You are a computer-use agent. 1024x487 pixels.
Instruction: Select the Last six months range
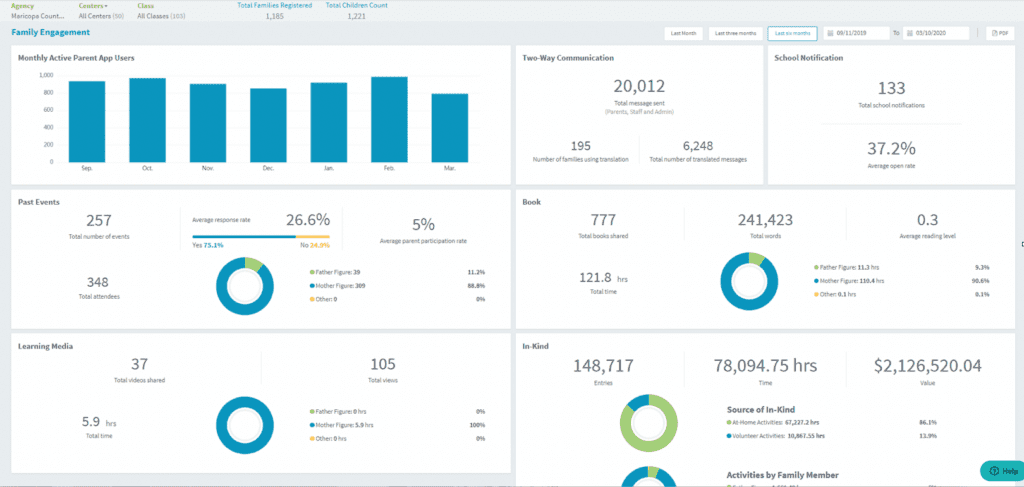[793, 33]
